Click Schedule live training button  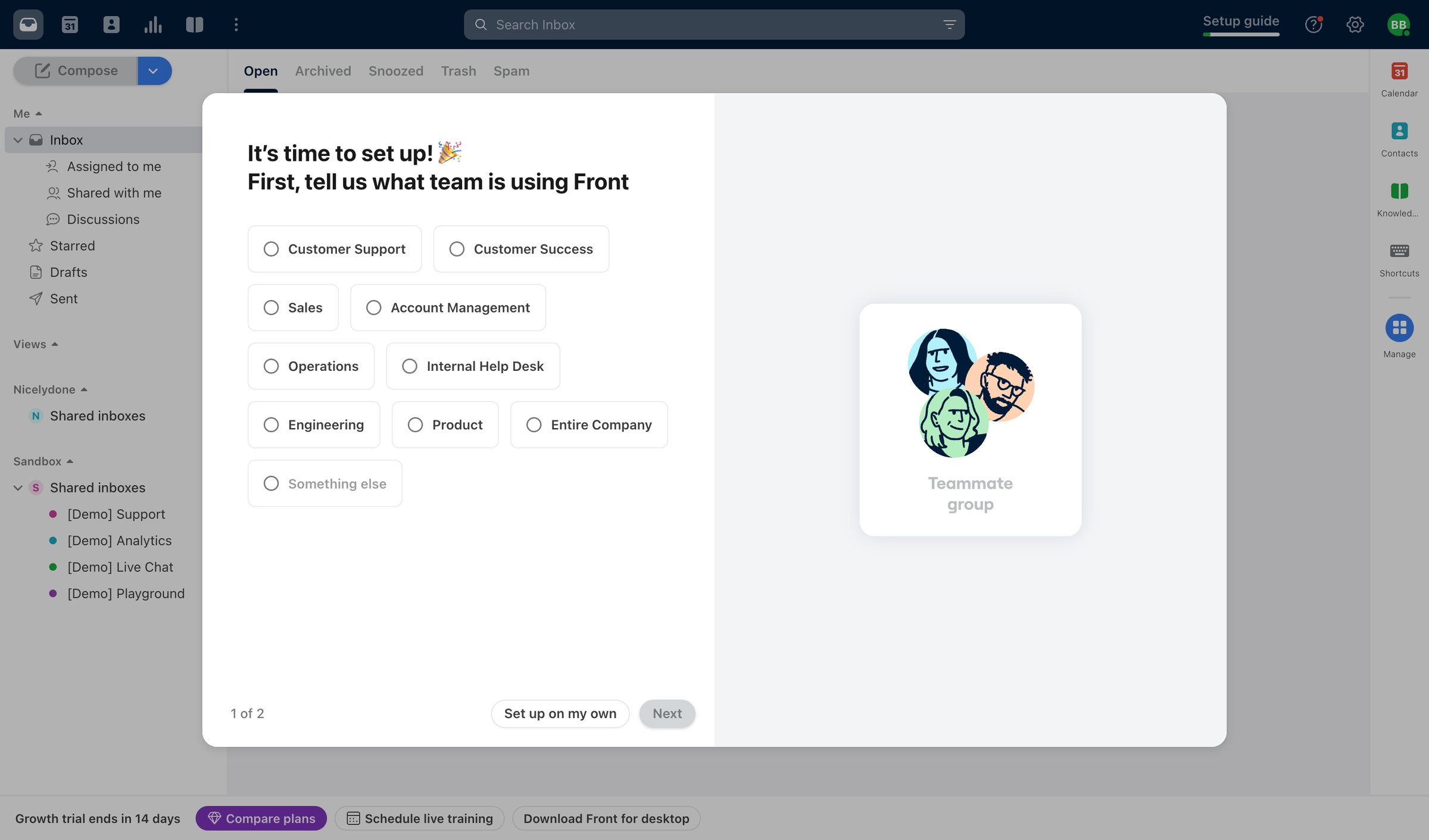pos(420,819)
